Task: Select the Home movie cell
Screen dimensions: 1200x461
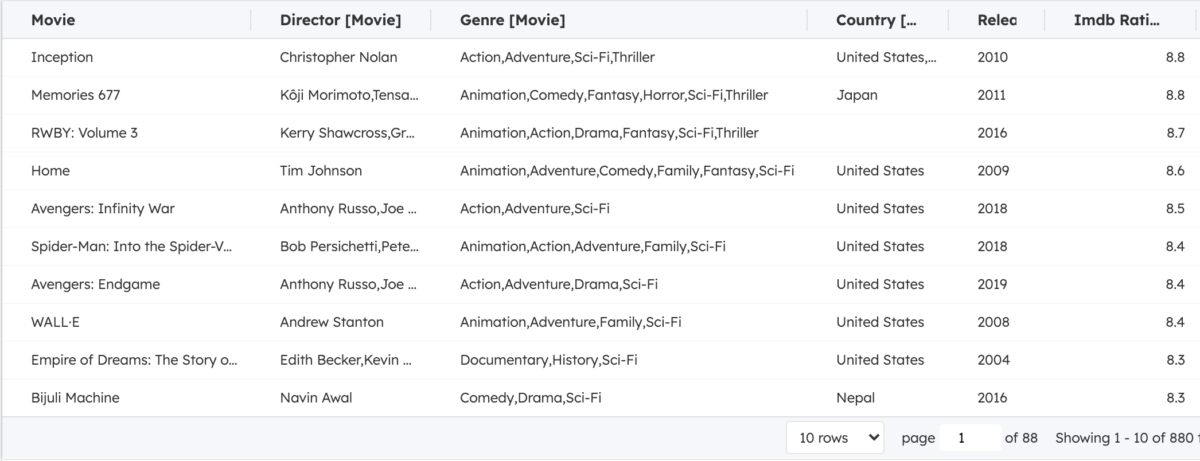Action: pyautogui.click(x=50, y=171)
